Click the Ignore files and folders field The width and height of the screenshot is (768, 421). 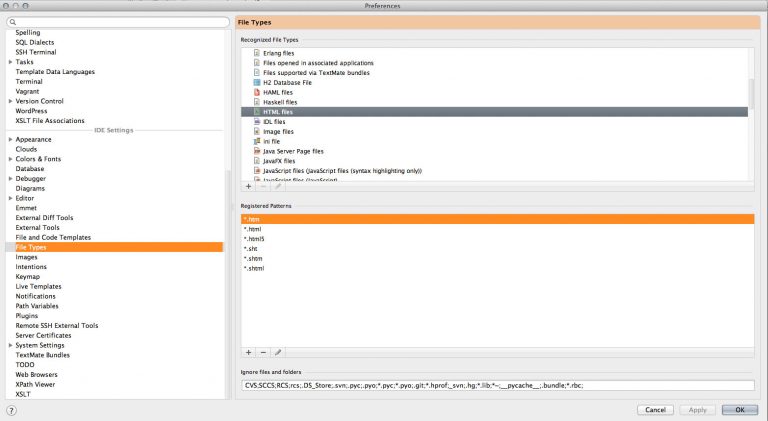tap(497, 385)
